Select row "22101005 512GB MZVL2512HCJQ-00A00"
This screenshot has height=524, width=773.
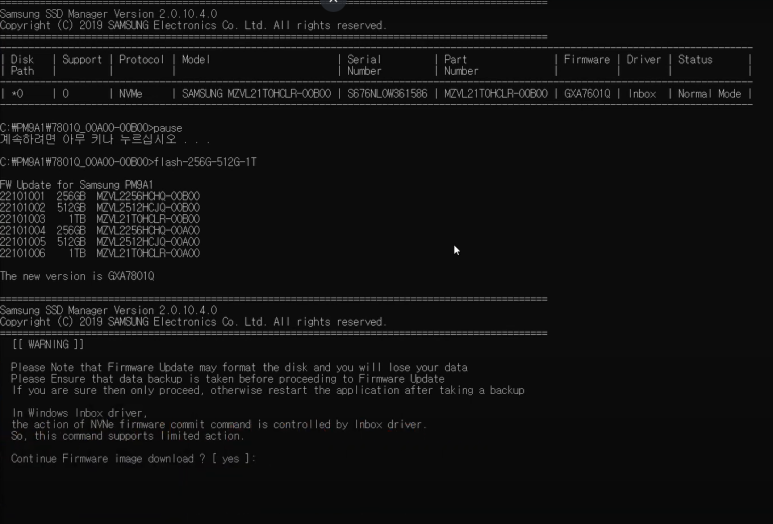[100, 242]
